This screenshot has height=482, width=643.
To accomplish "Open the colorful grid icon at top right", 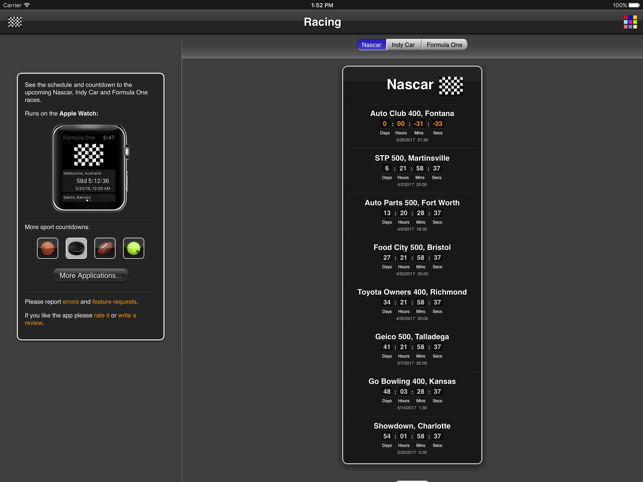I will coord(630,22).
